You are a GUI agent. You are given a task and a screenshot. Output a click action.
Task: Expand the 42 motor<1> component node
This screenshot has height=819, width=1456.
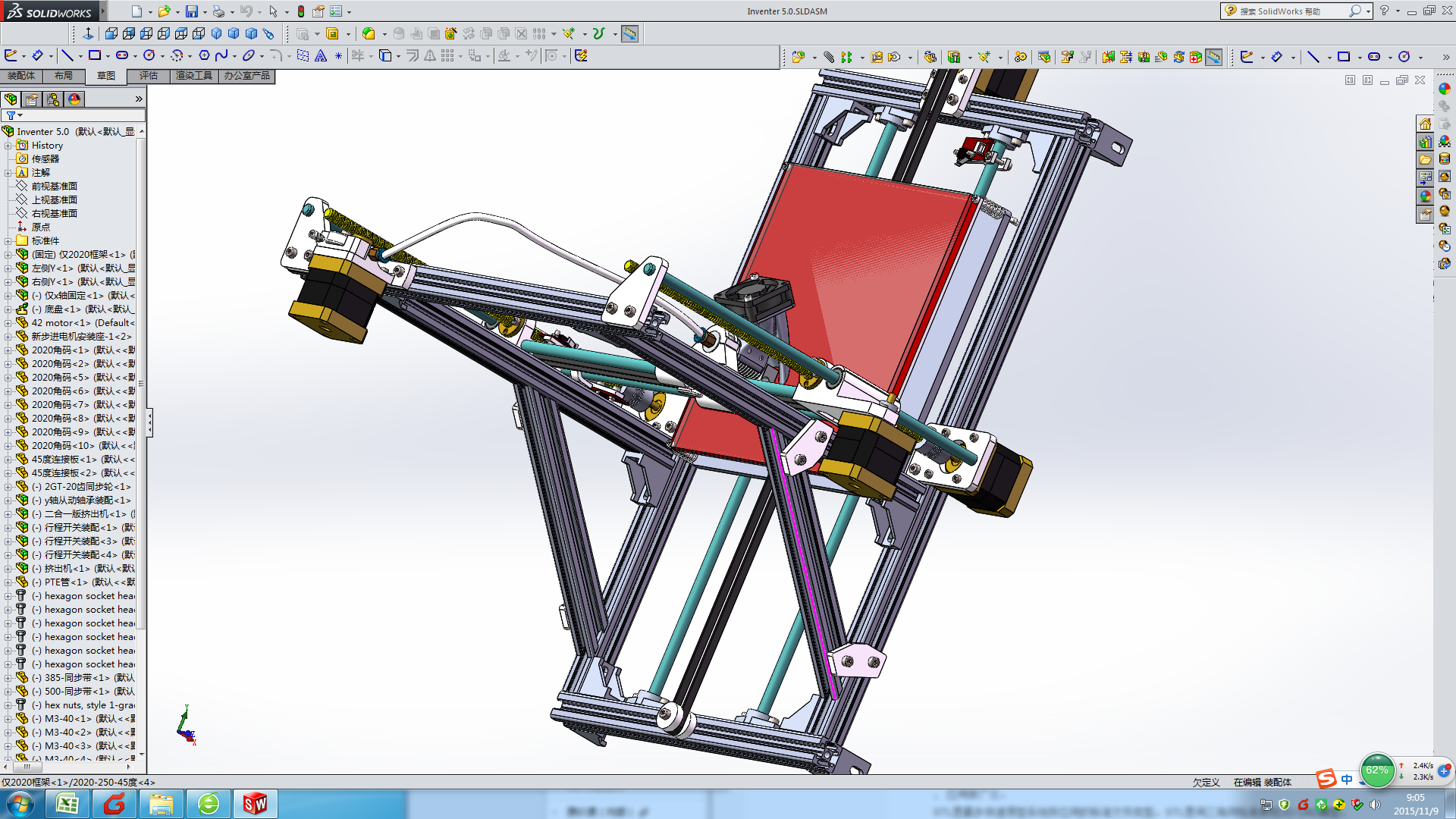tap(8, 323)
